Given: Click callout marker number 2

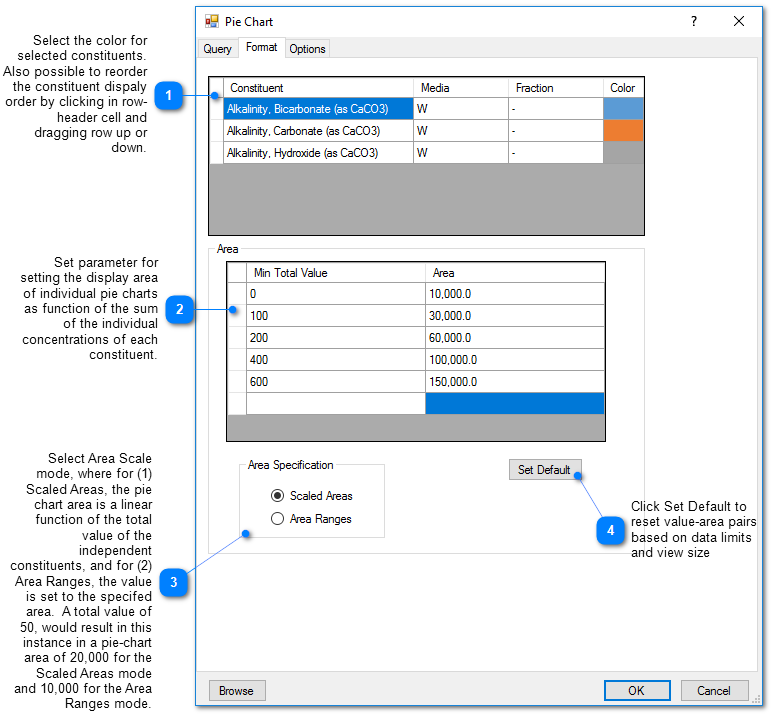Looking at the screenshot, I should [x=179, y=310].
